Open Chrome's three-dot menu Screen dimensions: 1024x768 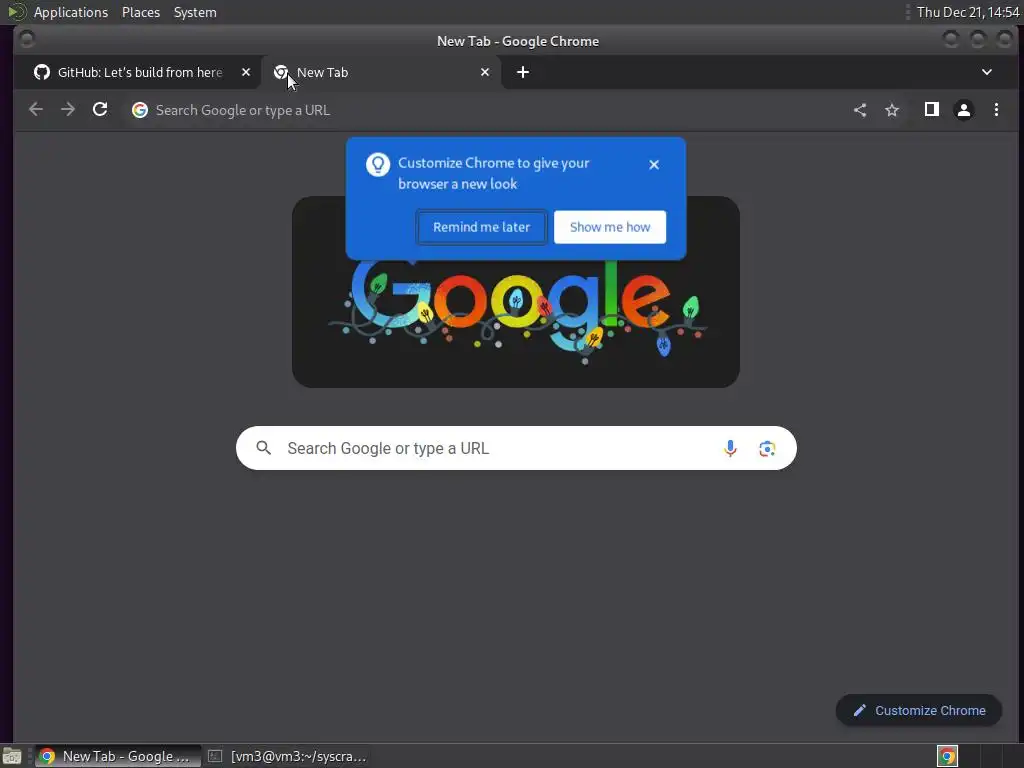coord(996,110)
